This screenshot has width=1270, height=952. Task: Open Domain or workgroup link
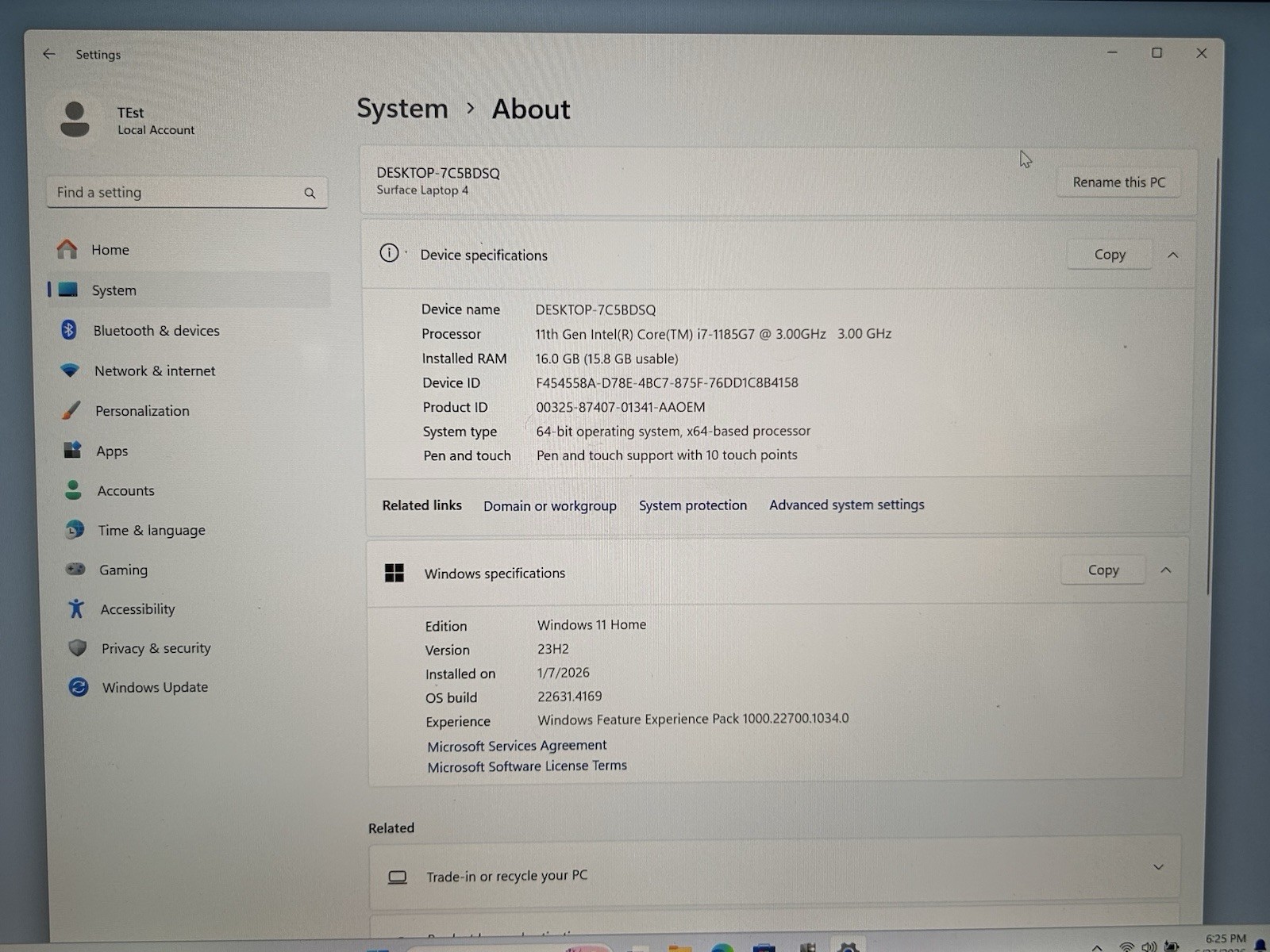tap(550, 506)
